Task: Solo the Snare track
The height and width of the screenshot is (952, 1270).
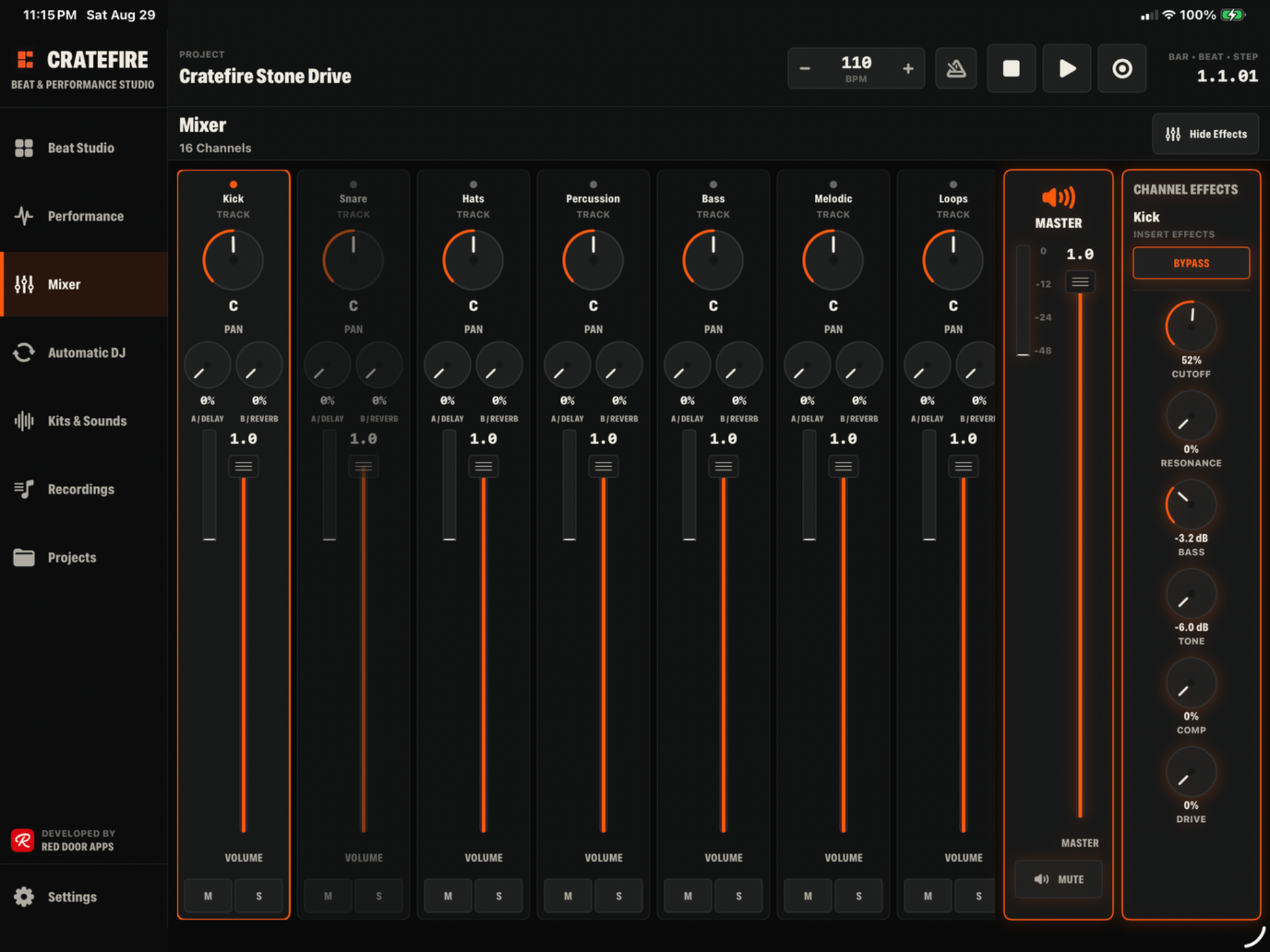Action: [379, 896]
